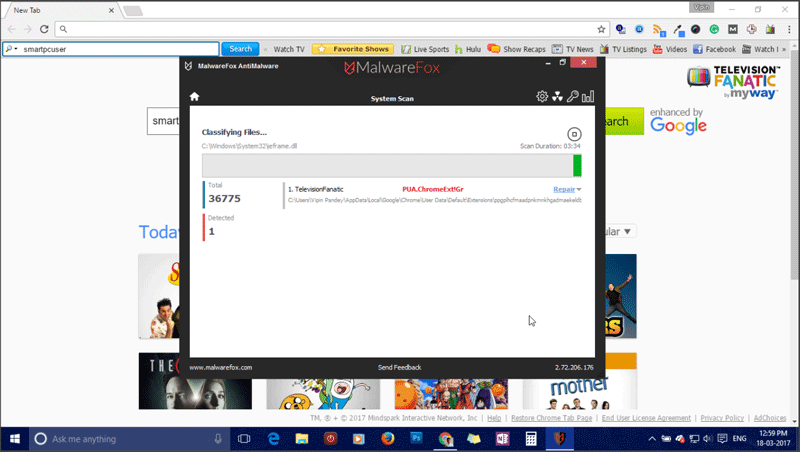Open TV News toolbar link
Image resolution: width=800 pixels, height=452 pixels.
coord(572,49)
